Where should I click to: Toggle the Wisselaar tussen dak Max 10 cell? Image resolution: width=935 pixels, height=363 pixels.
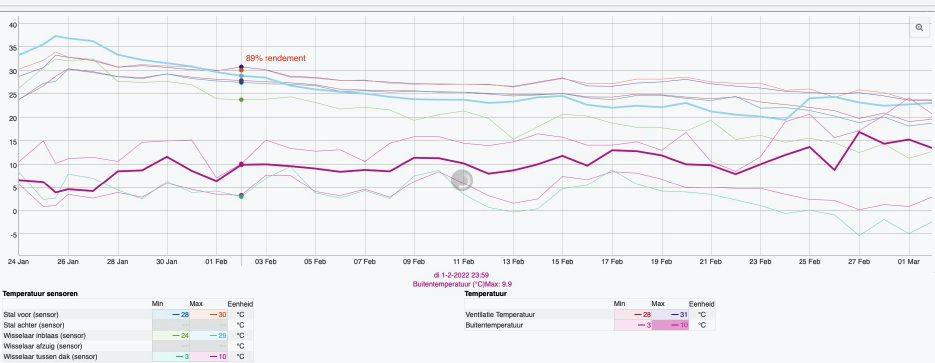(x=208, y=356)
